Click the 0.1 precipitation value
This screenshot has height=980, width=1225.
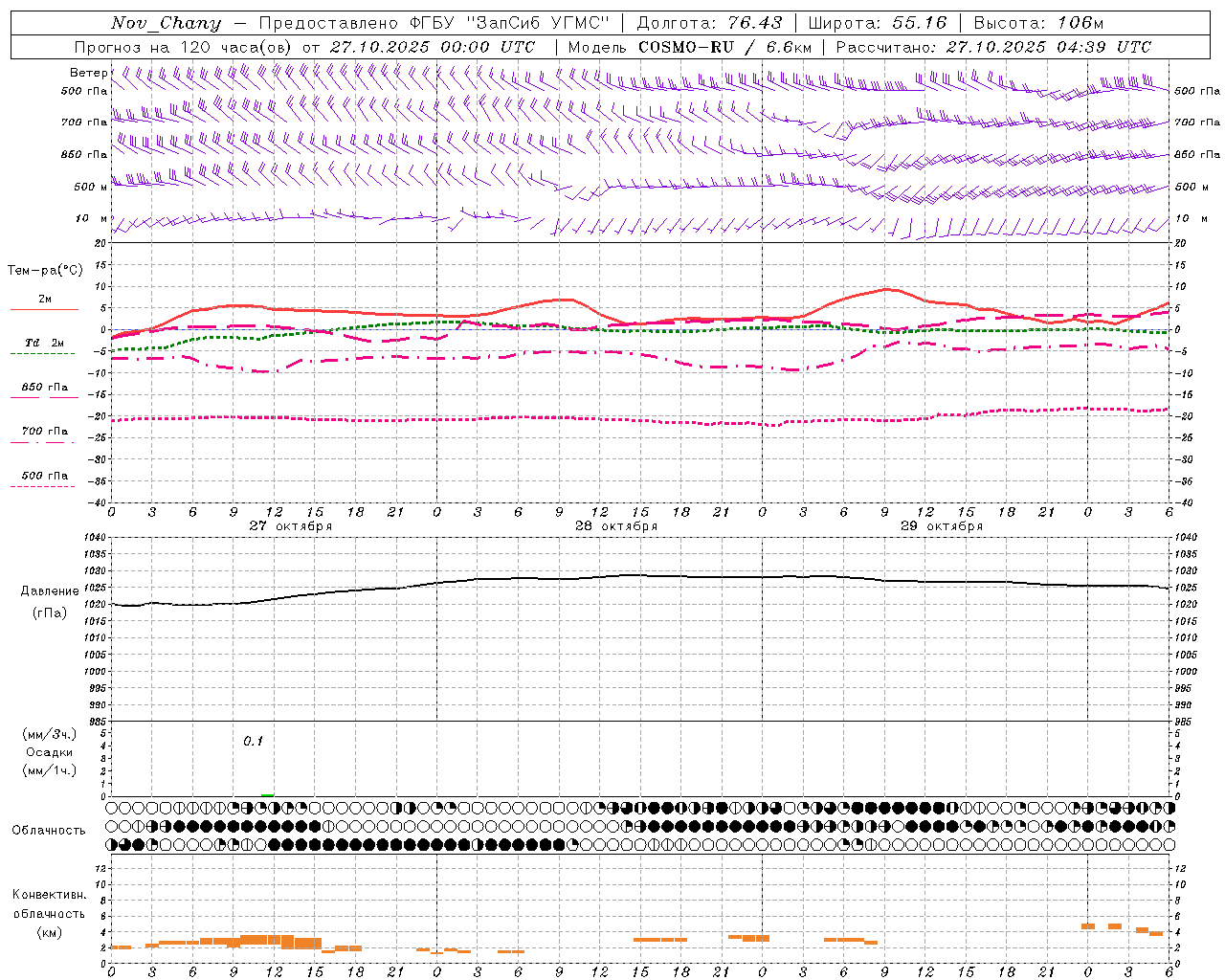pyautogui.click(x=253, y=742)
